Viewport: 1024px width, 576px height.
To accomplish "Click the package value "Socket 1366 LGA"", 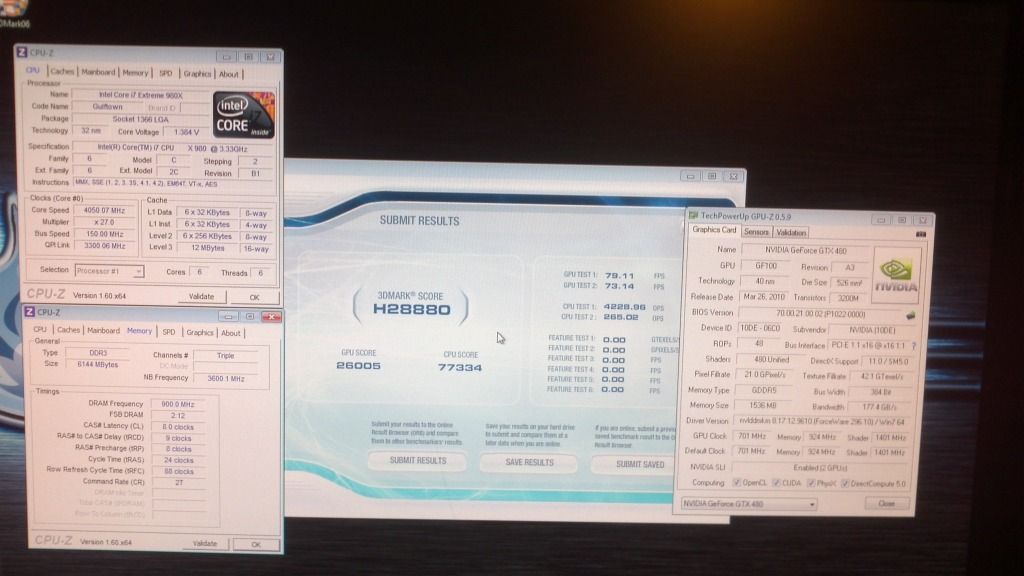I will click(140, 119).
